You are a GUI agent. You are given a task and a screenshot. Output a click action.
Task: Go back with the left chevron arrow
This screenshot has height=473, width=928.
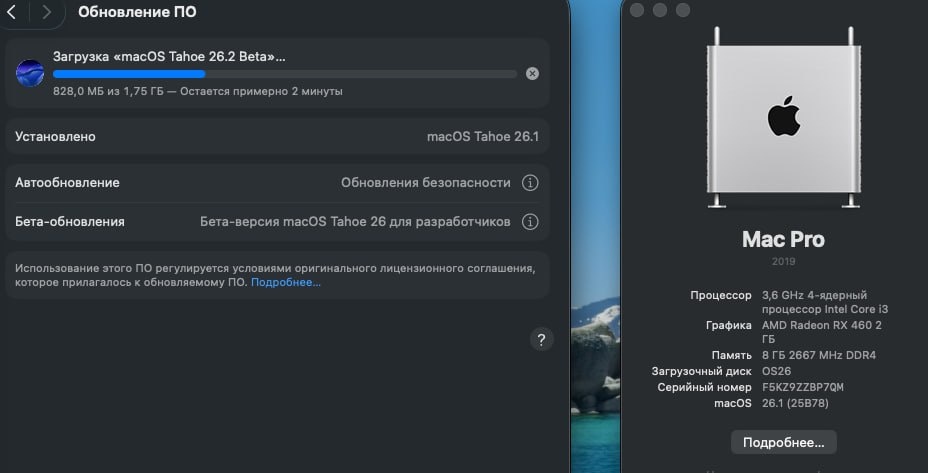pos(11,11)
